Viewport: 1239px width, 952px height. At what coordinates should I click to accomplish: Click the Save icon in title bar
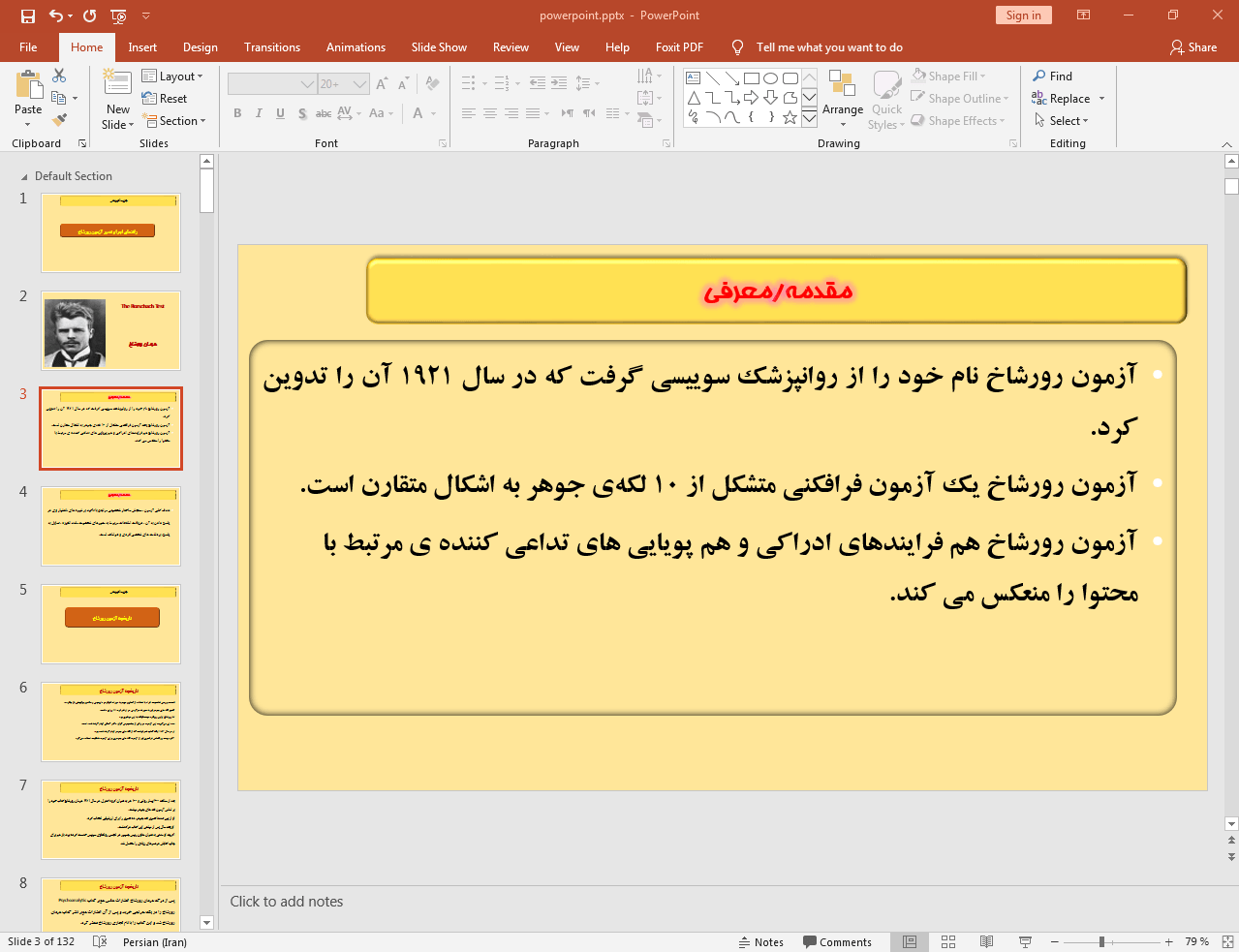click(x=27, y=15)
